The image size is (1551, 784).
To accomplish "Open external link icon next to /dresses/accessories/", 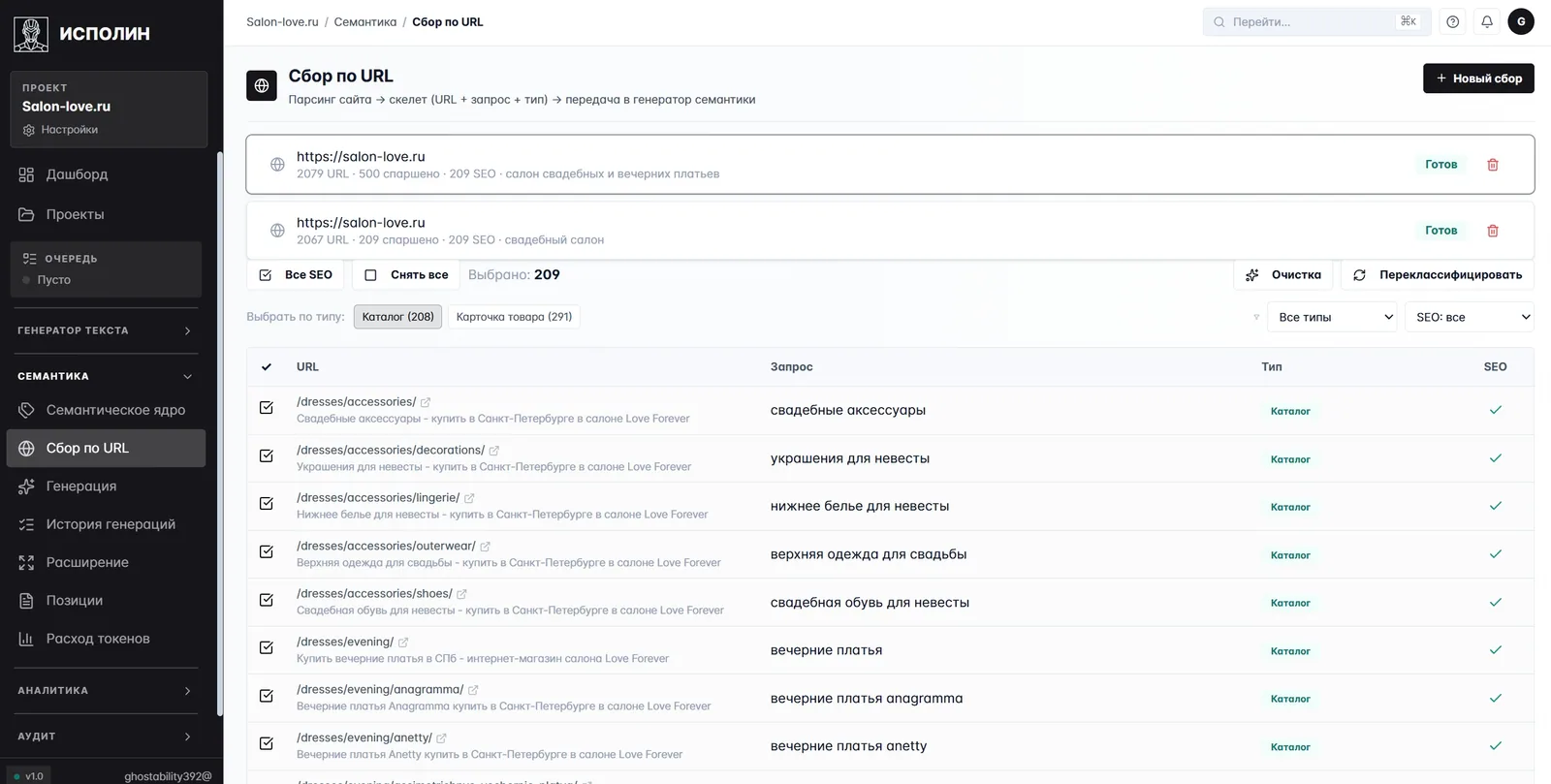I will [x=426, y=402].
